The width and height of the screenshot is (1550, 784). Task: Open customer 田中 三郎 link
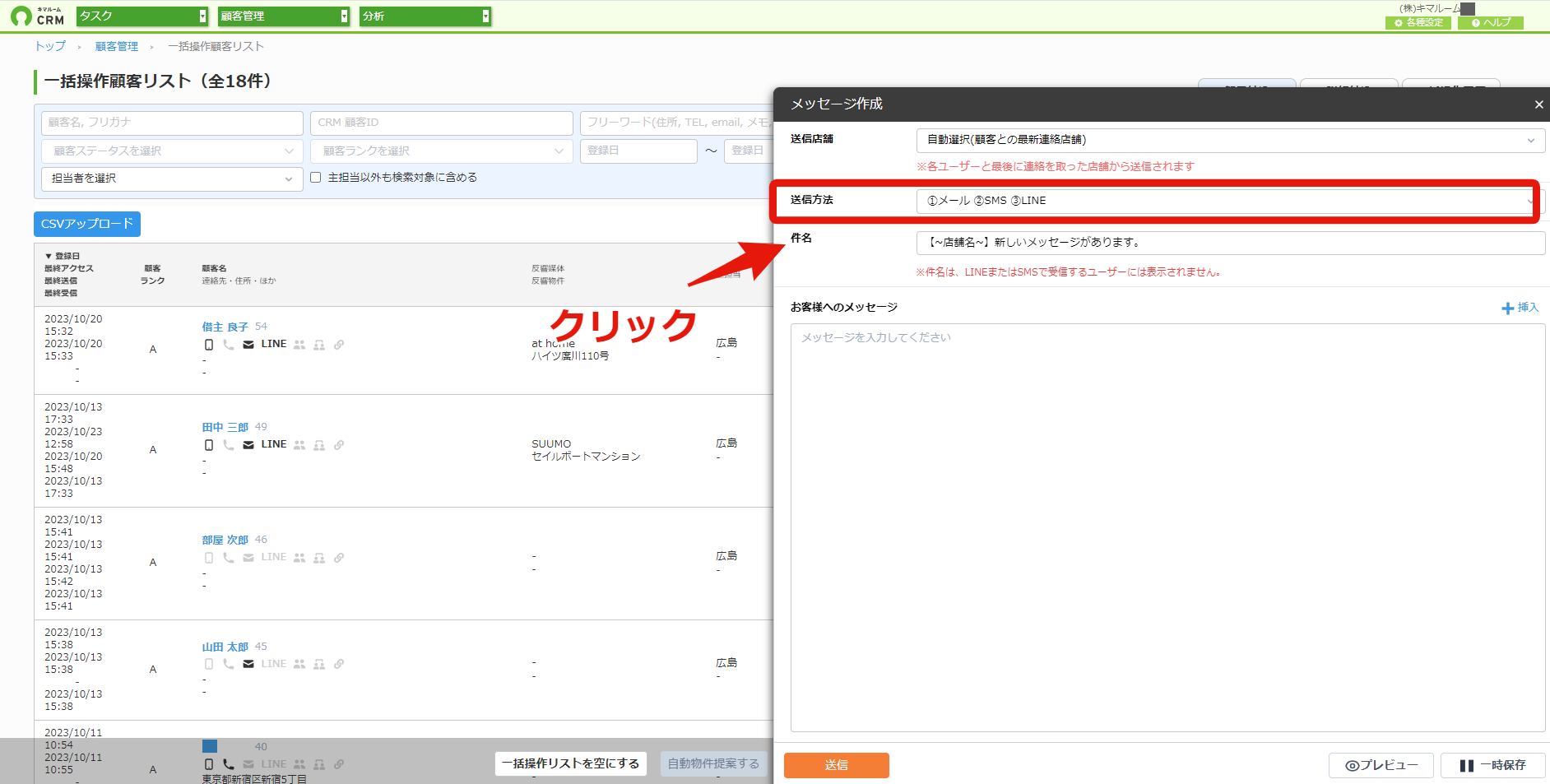coord(225,427)
